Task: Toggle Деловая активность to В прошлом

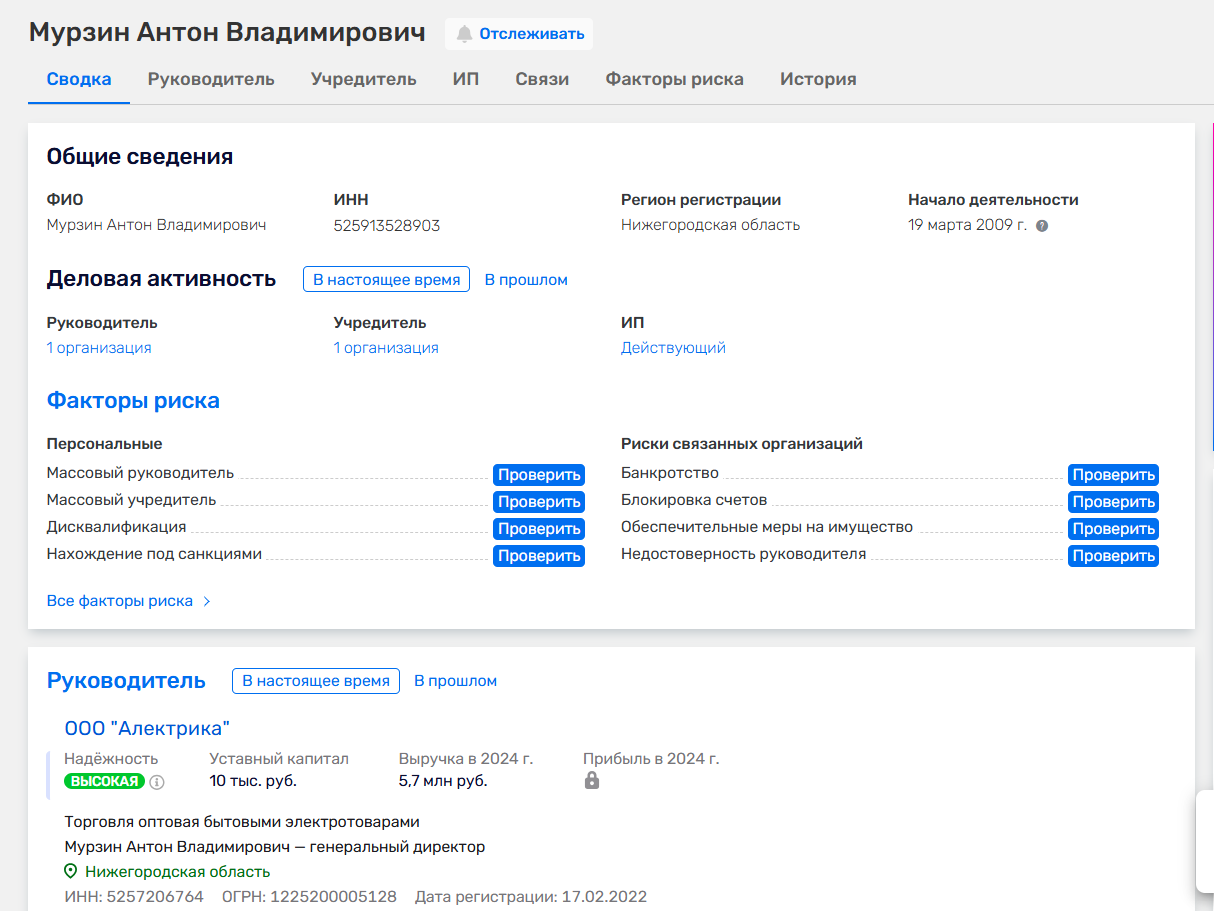Action: [x=526, y=280]
